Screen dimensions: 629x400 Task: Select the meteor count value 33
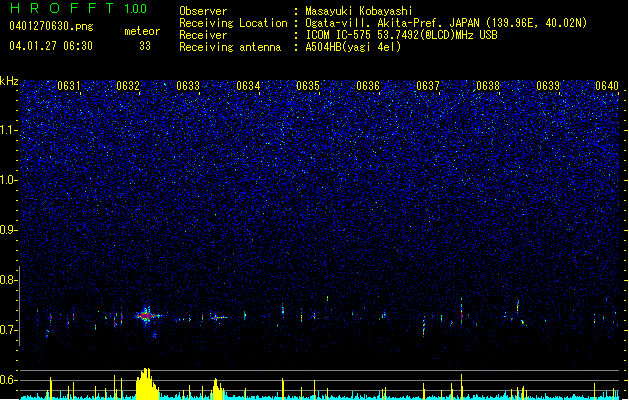point(145,46)
